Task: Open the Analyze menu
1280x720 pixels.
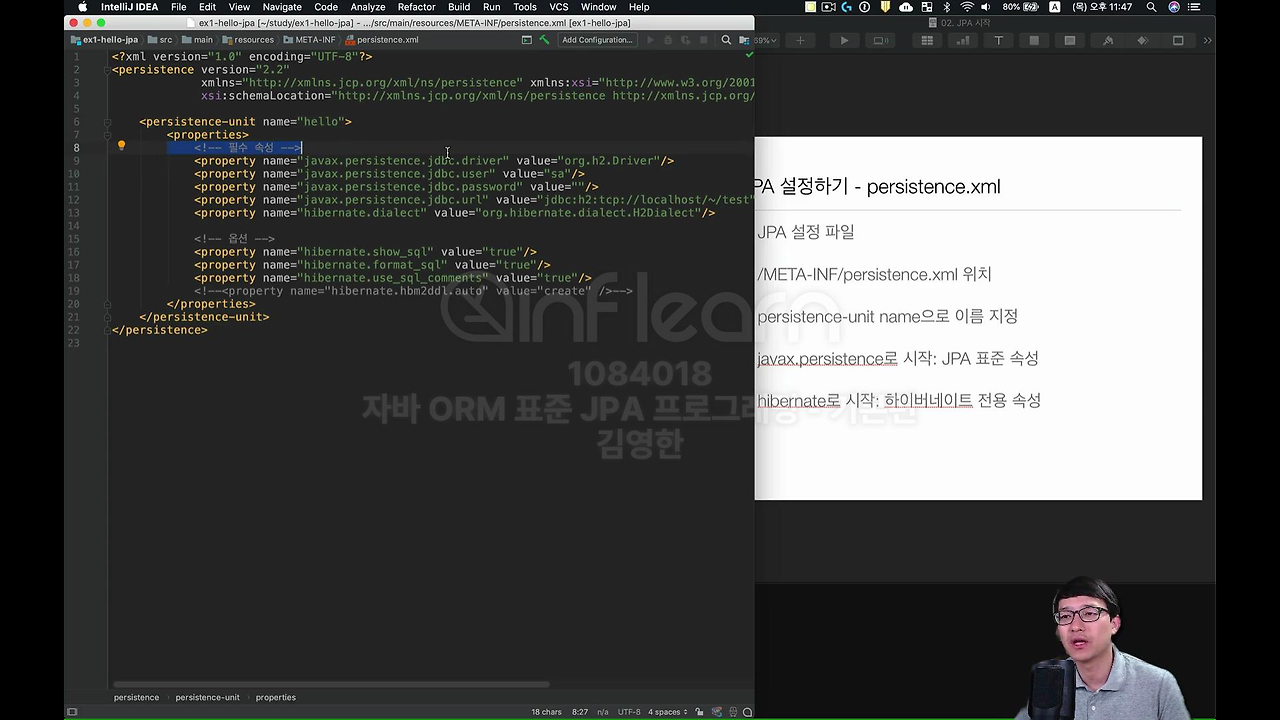Action: coord(367,7)
